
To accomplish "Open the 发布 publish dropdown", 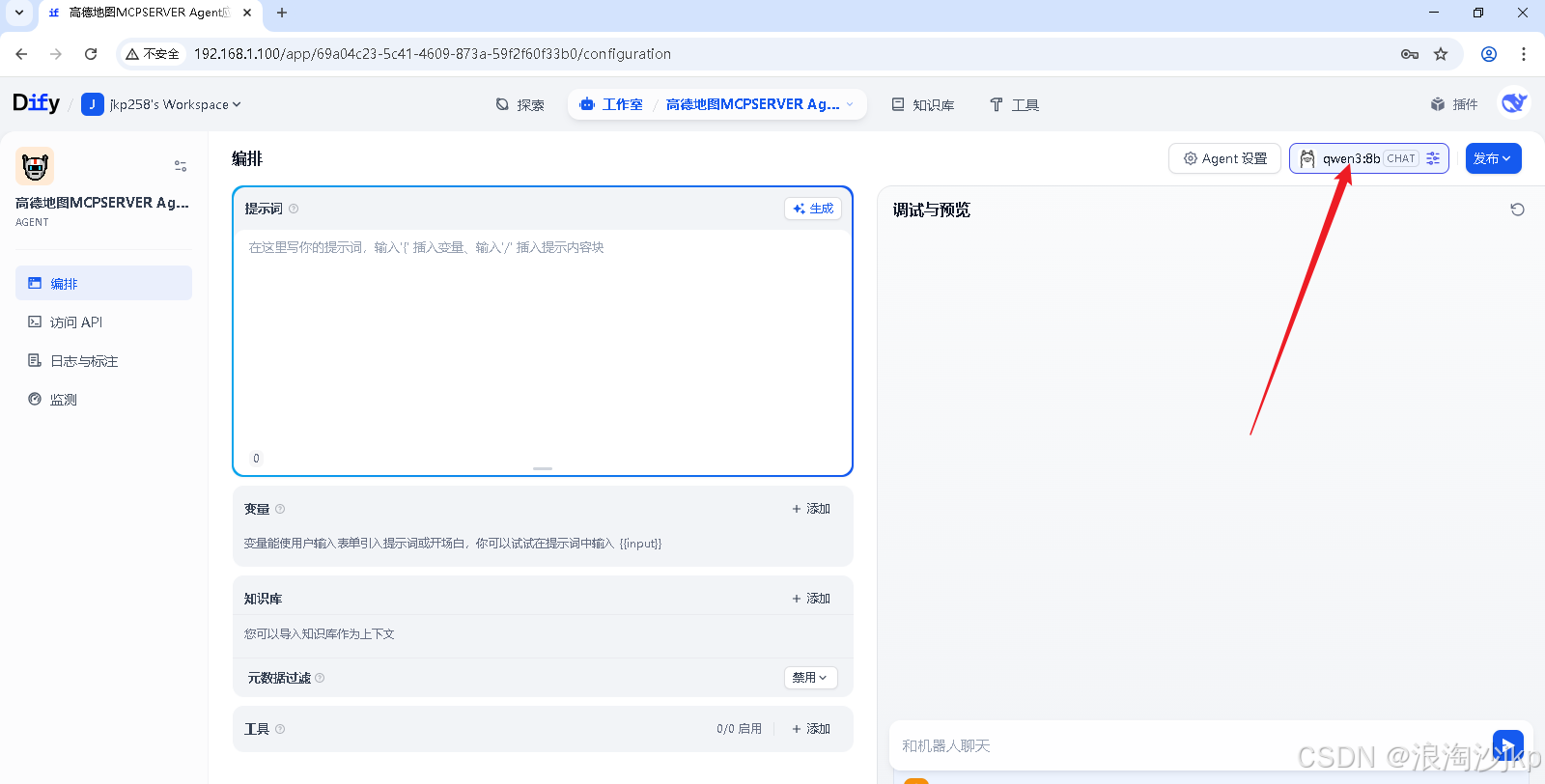I will (1493, 158).
